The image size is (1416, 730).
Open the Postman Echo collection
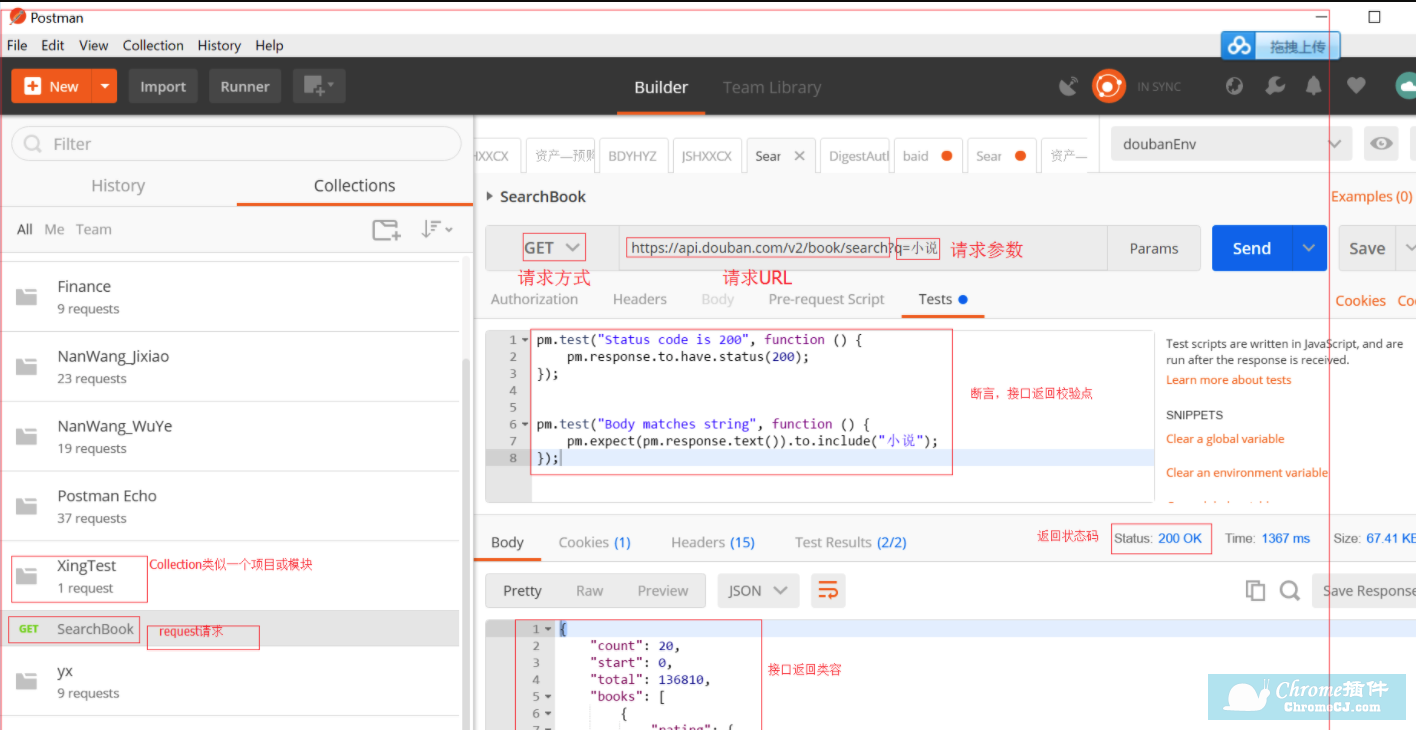click(230, 507)
